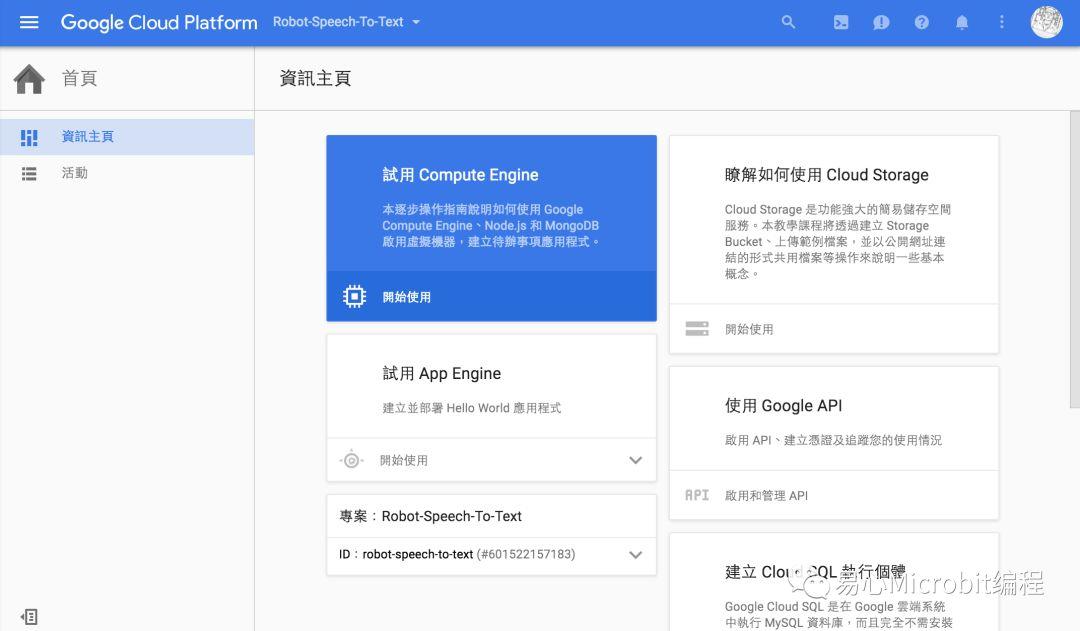The height and width of the screenshot is (631, 1080).
Task: Click the user account avatar
Action: click(x=1046, y=22)
